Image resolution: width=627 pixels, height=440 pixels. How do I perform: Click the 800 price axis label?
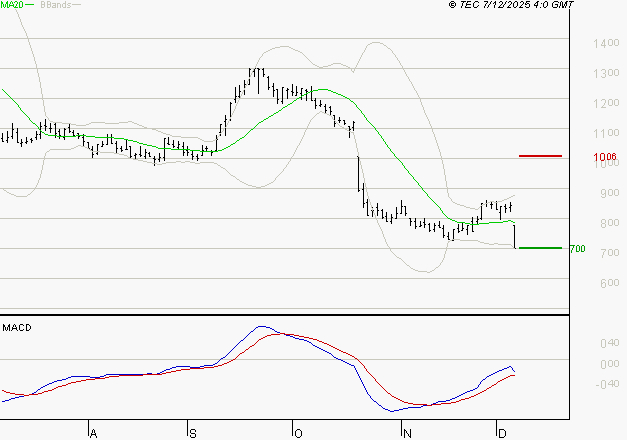(609, 223)
